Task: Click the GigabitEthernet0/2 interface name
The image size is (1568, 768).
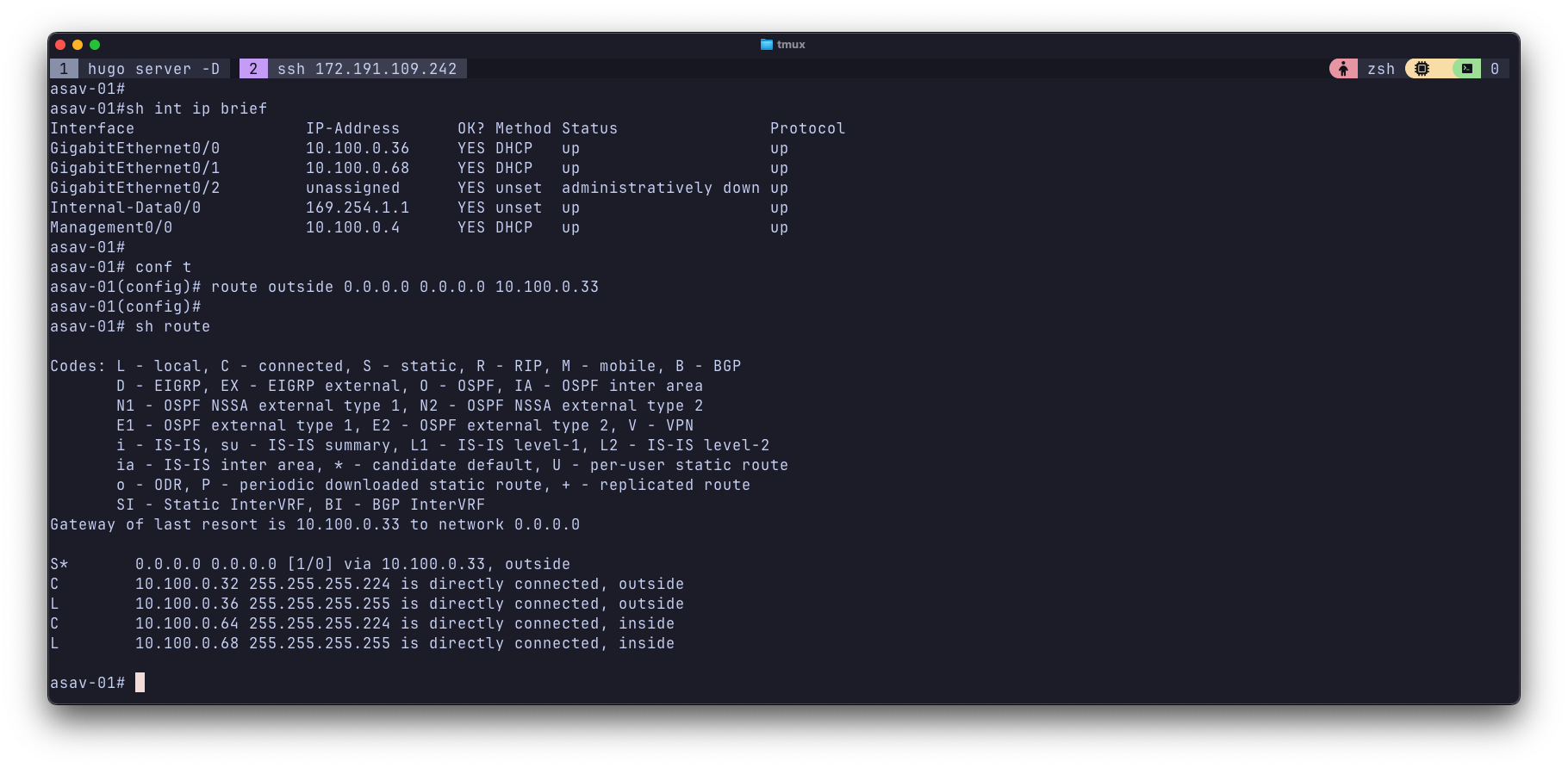Action: tap(134, 188)
